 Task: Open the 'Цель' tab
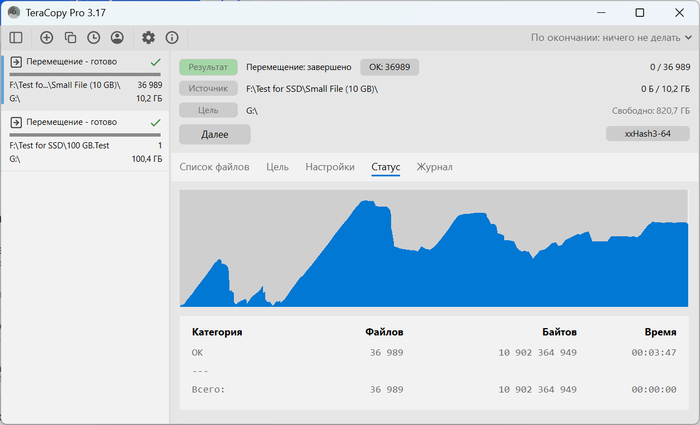click(277, 167)
